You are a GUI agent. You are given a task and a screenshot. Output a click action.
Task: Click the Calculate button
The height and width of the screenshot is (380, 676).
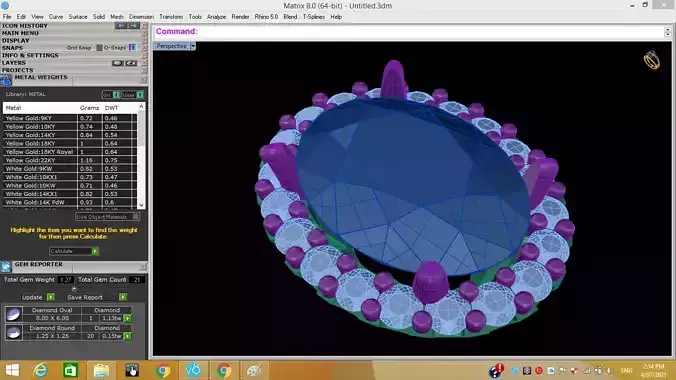click(74, 251)
